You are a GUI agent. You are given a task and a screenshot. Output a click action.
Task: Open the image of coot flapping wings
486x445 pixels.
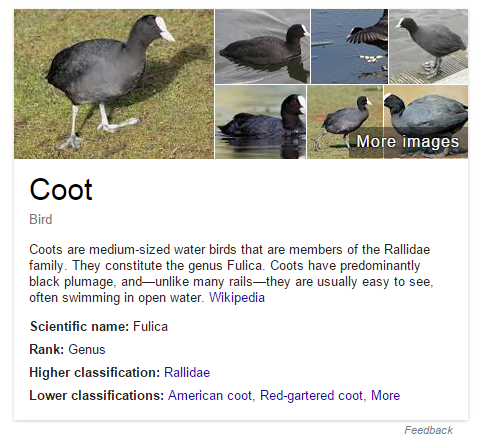350,46
